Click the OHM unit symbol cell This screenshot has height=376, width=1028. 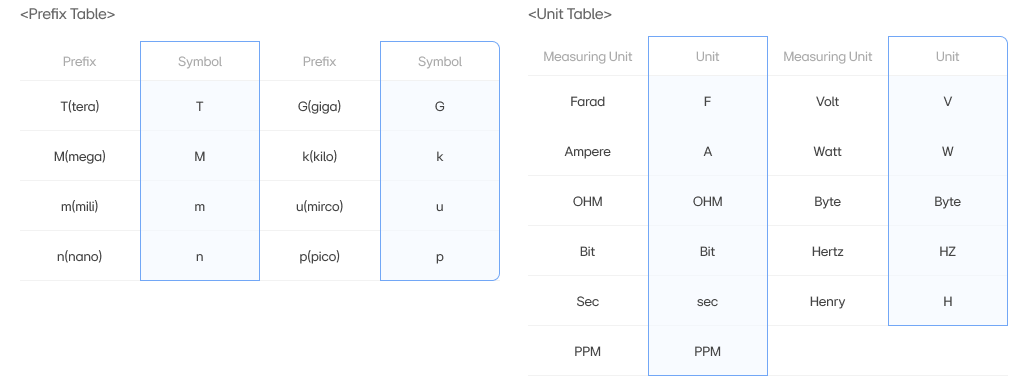(x=707, y=201)
